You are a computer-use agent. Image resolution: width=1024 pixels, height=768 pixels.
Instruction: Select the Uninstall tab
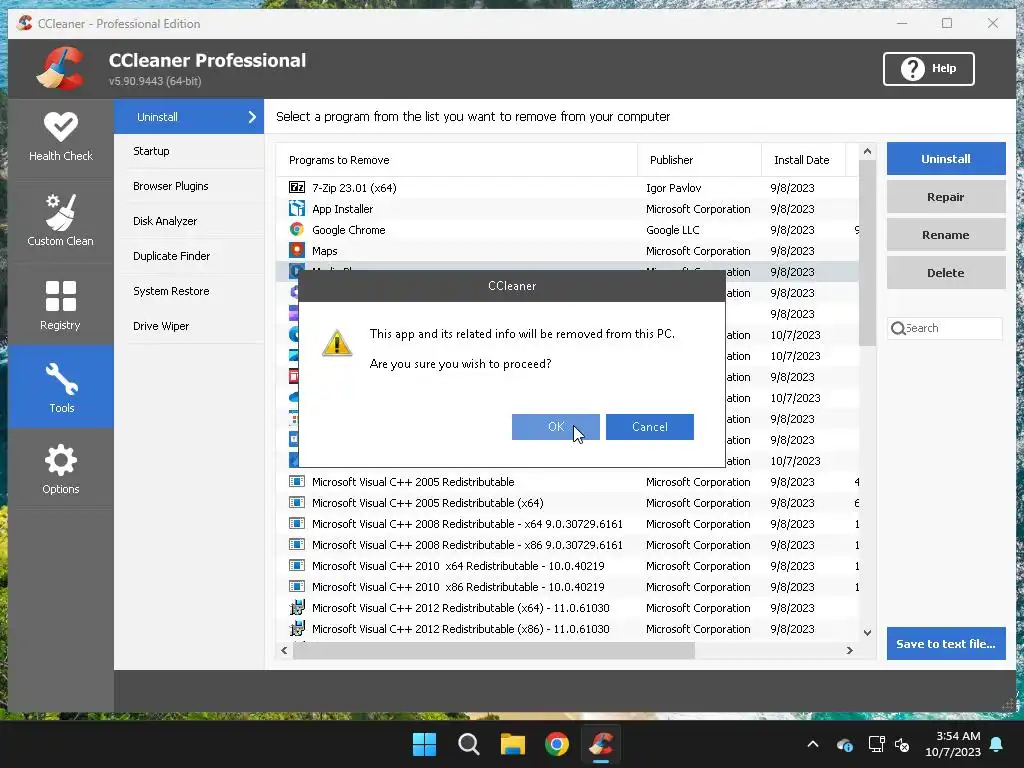189,117
